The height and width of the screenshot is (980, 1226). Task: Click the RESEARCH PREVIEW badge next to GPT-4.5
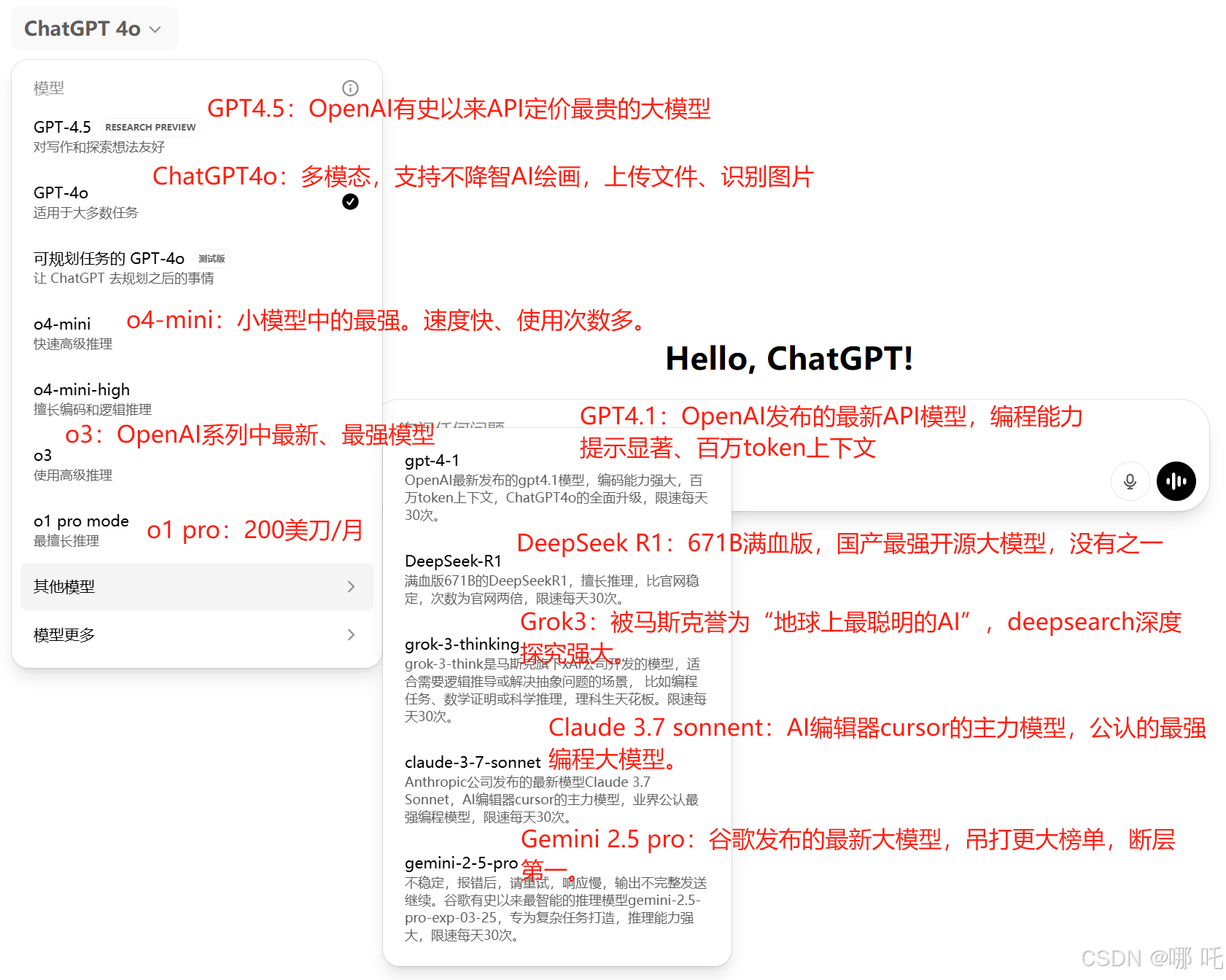[x=150, y=127]
